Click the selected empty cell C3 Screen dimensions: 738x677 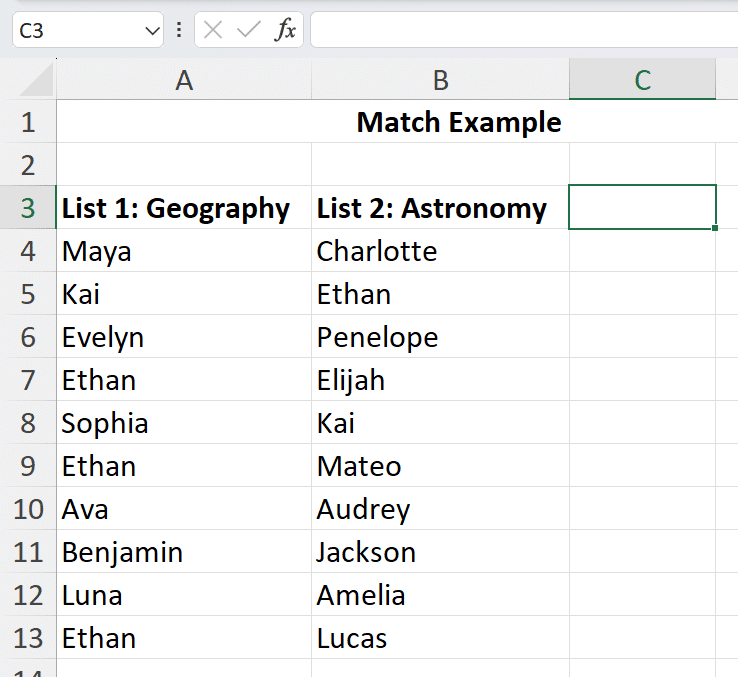pyautogui.click(x=642, y=207)
